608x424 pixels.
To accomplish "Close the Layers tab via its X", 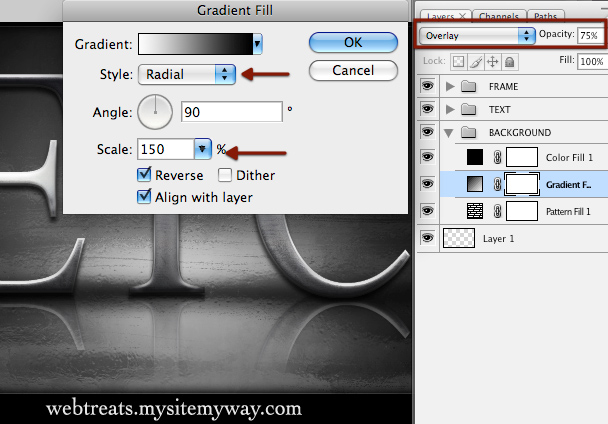I will [x=462, y=16].
